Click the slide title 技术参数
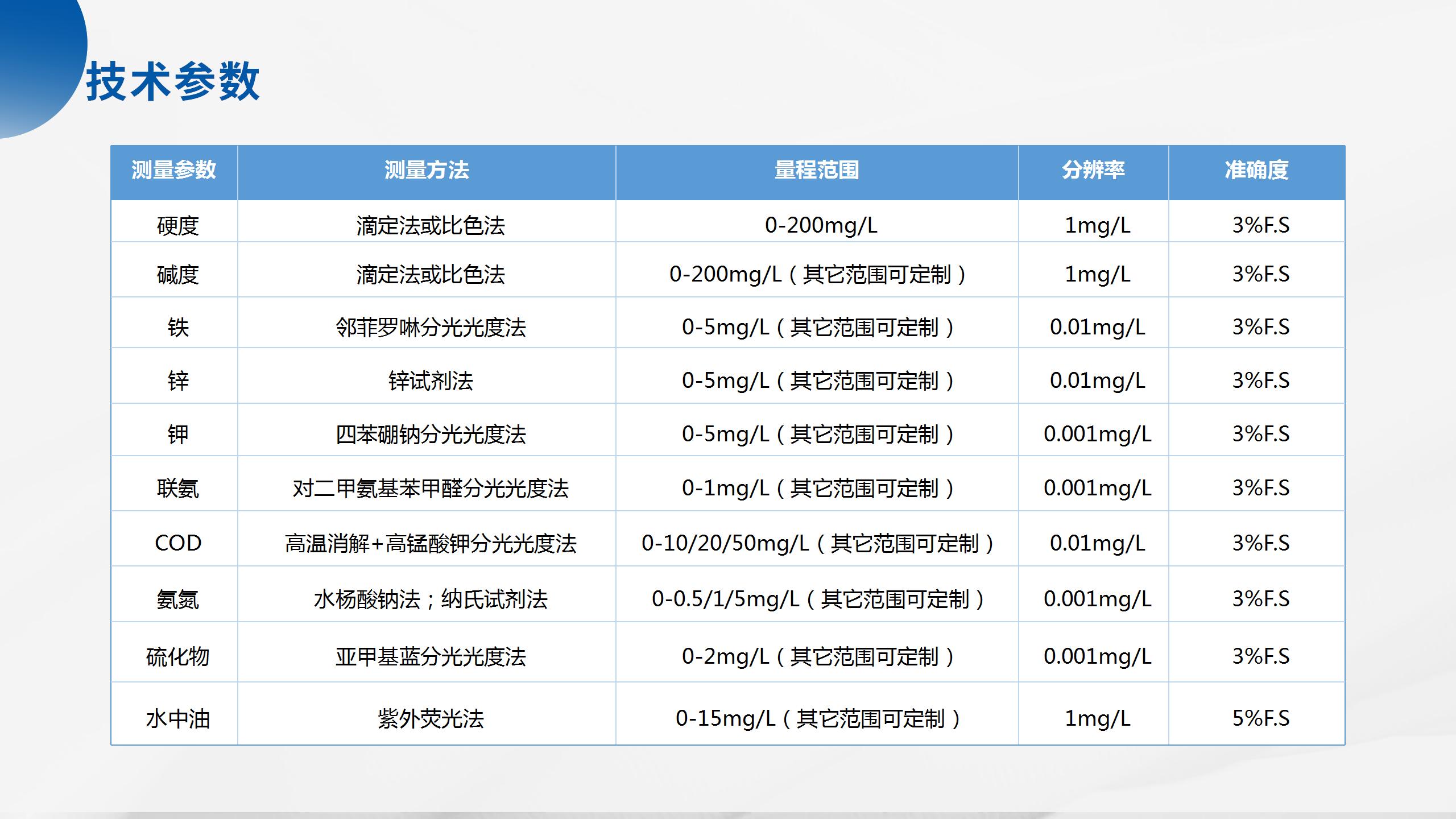 [x=175, y=80]
